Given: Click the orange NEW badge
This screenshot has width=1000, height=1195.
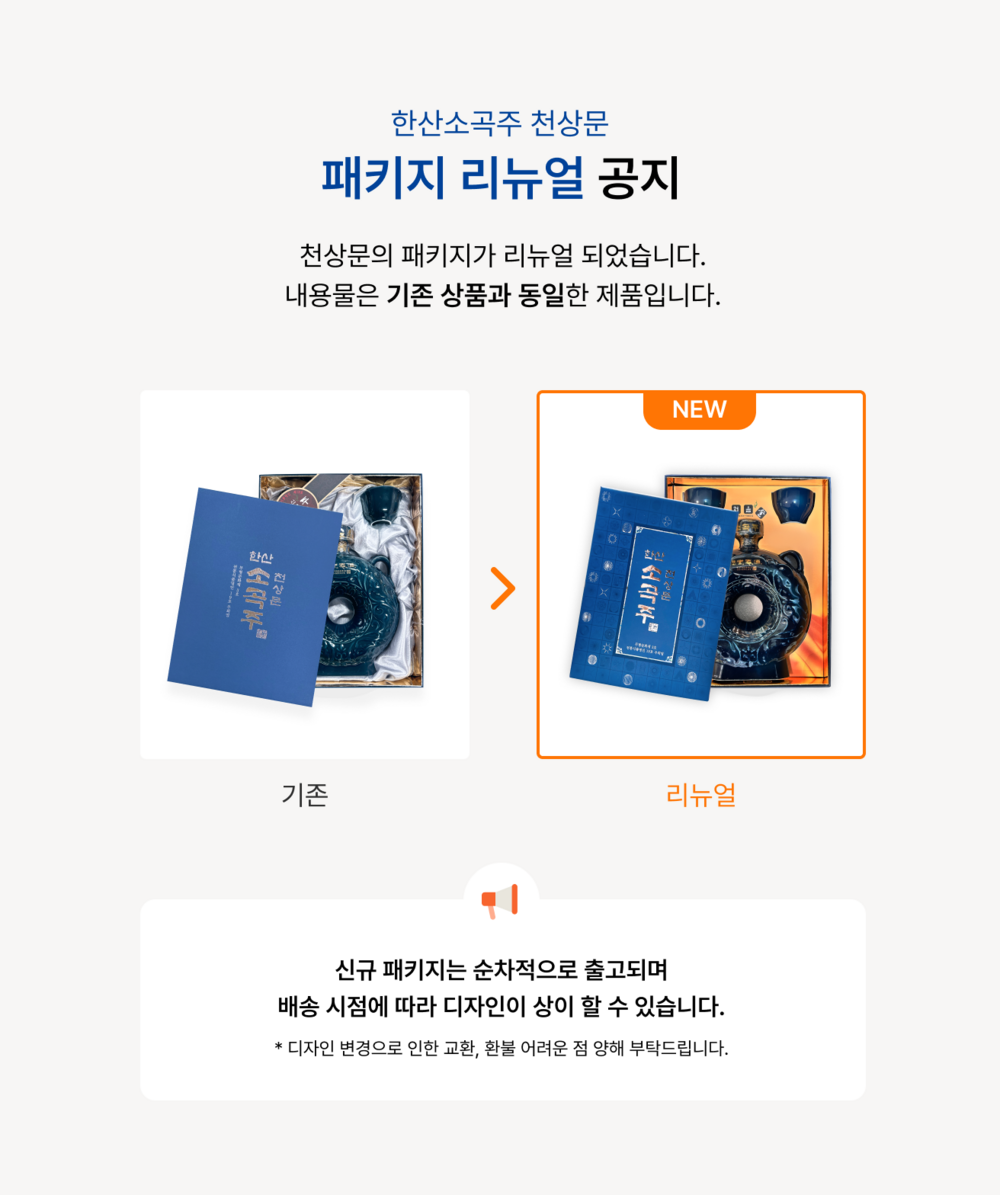Looking at the screenshot, I should click(x=700, y=410).
